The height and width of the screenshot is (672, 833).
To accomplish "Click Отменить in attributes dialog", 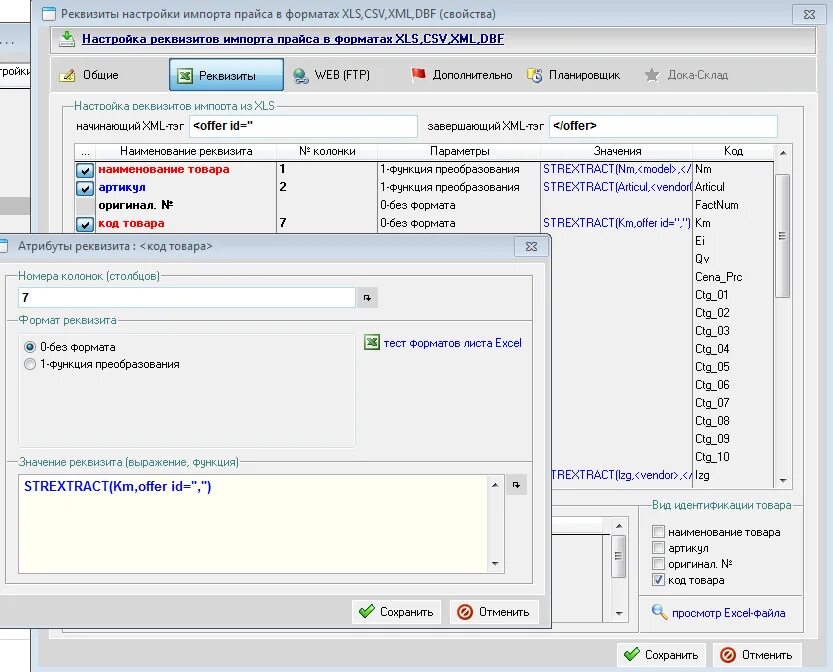I will pos(494,612).
